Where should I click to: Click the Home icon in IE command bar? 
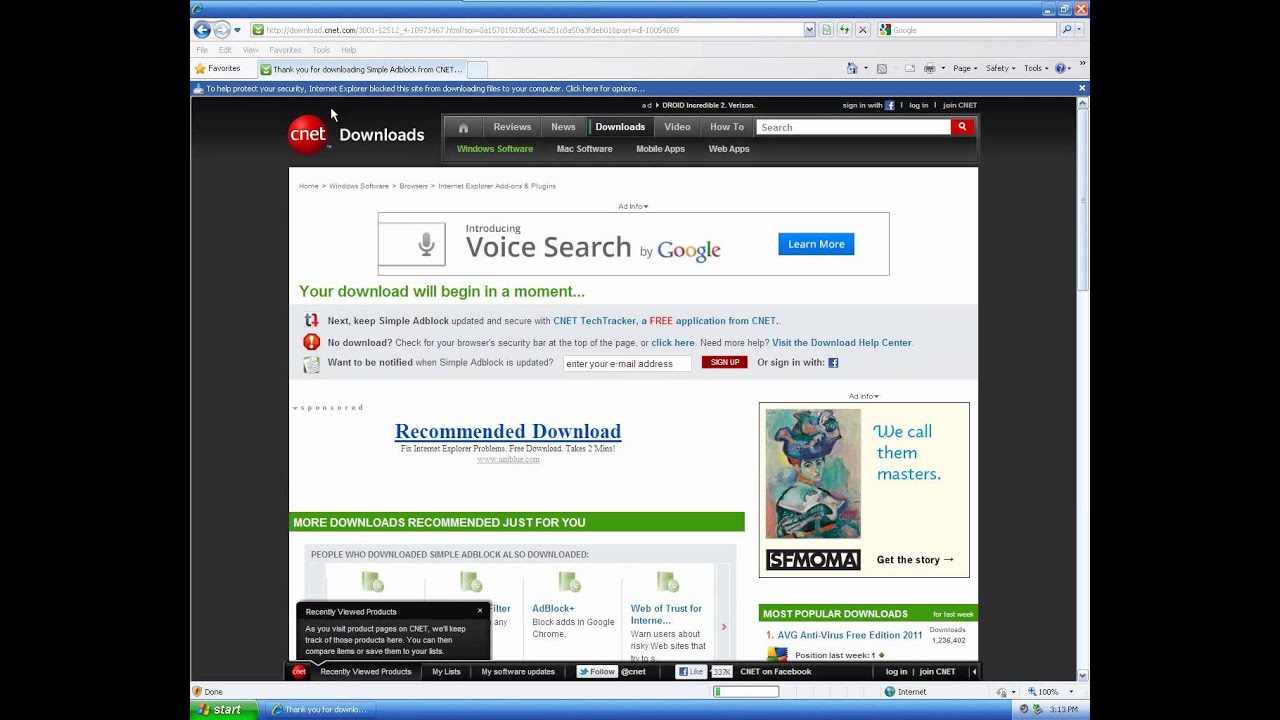coord(852,68)
